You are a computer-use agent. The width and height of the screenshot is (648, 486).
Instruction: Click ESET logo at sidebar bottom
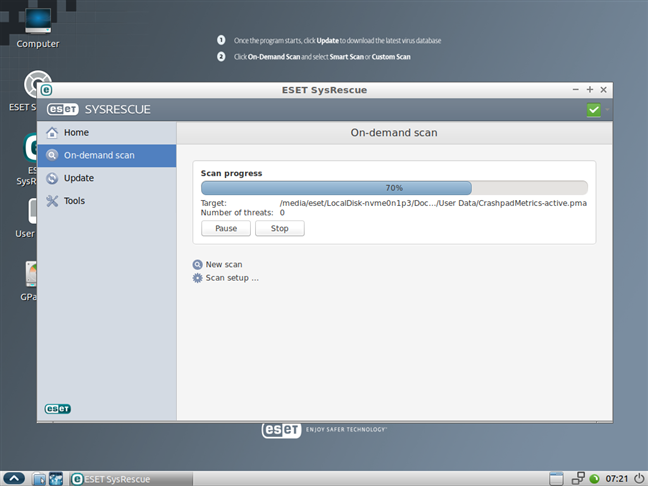[57, 409]
